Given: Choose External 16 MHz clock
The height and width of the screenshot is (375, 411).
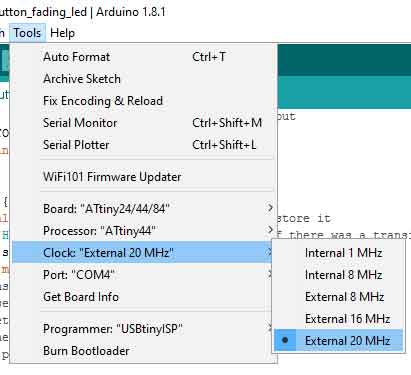Looking at the screenshot, I should coord(338,319).
